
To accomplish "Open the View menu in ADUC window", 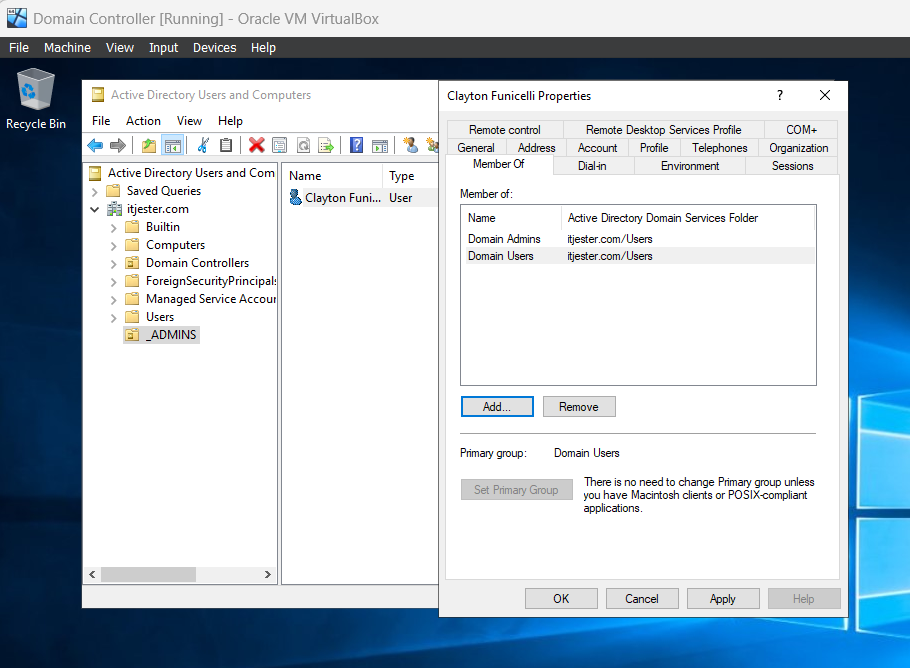I will coord(189,121).
